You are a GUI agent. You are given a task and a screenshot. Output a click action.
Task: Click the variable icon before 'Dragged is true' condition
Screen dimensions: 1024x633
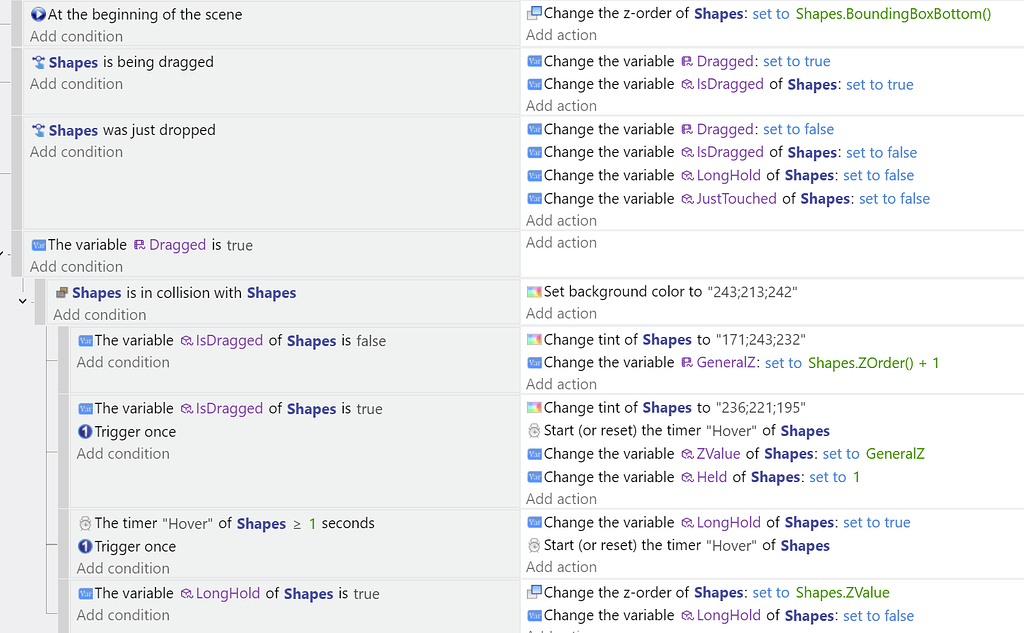[x=38, y=245]
